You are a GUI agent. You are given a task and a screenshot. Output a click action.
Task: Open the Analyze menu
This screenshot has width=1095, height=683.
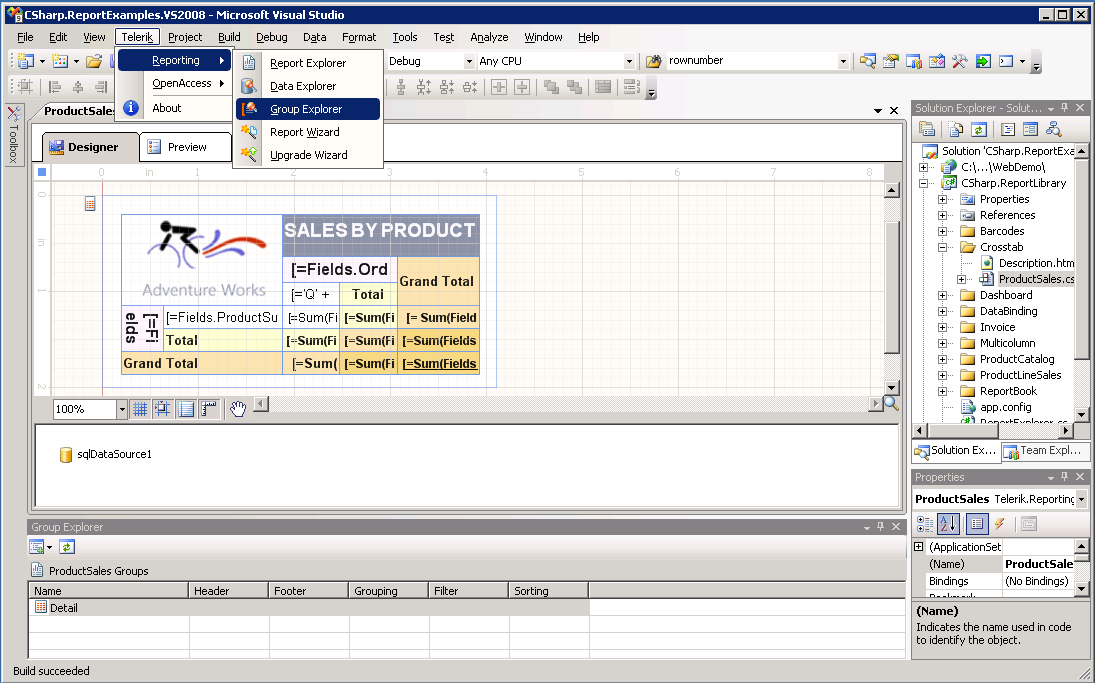click(489, 37)
